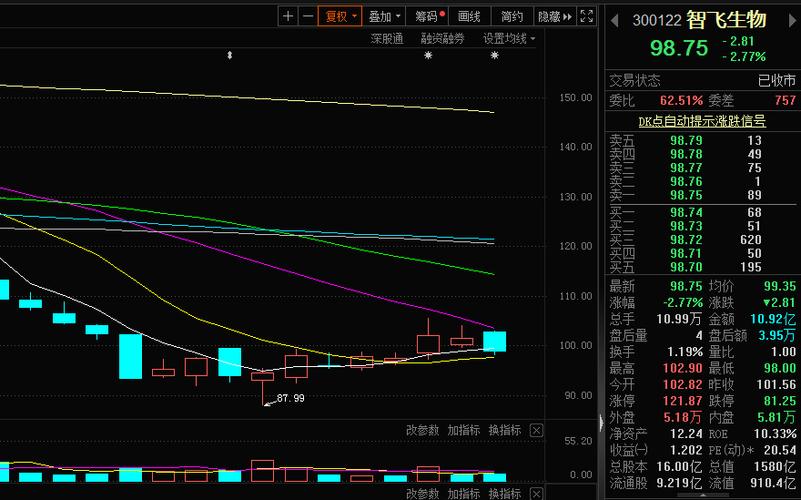Image resolution: width=801 pixels, height=500 pixels.
Task: Click 卖一 price 98.75
Action: [x=686, y=195]
